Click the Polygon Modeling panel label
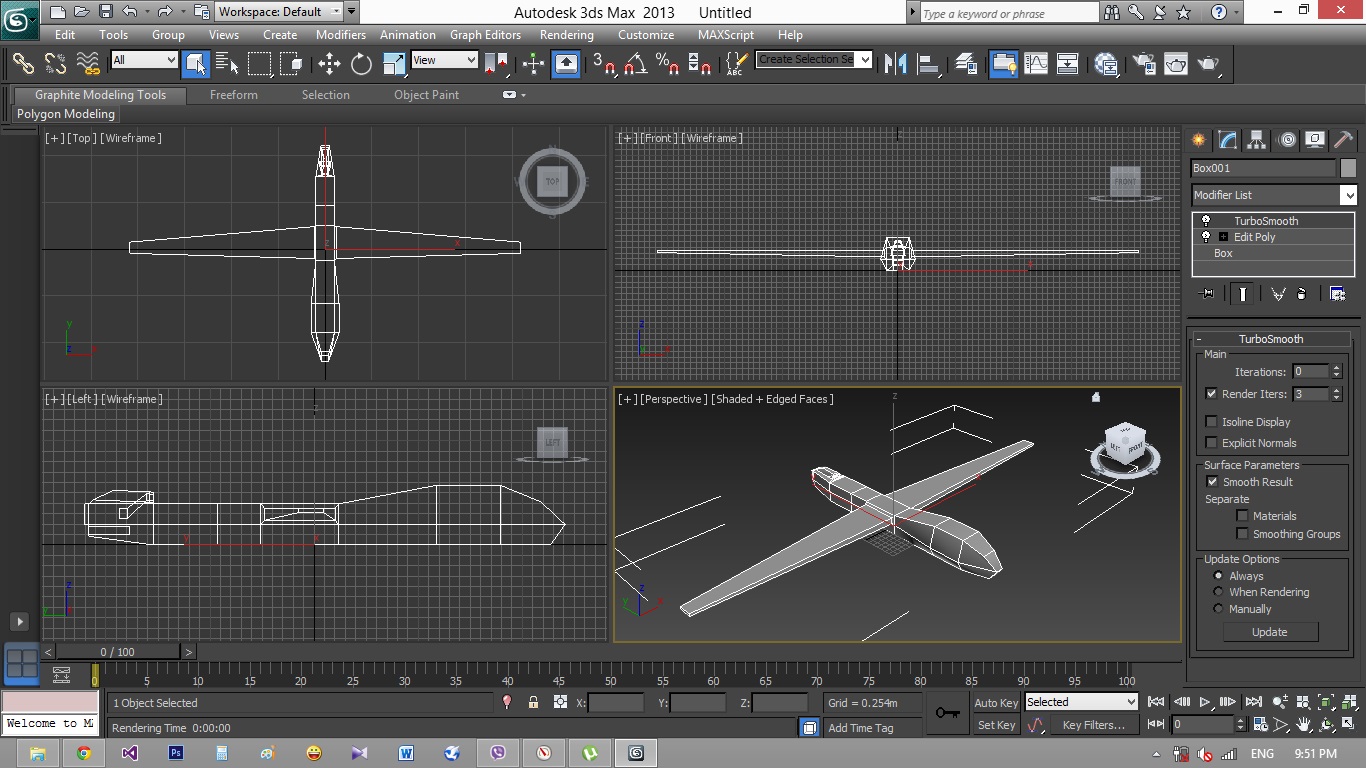 tap(66, 114)
